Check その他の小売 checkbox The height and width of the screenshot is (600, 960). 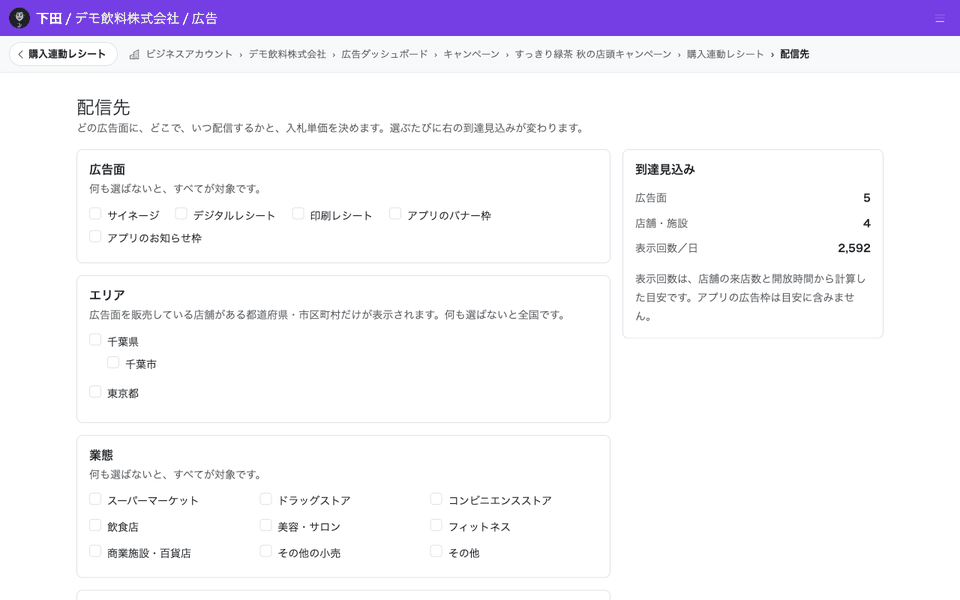pos(266,551)
